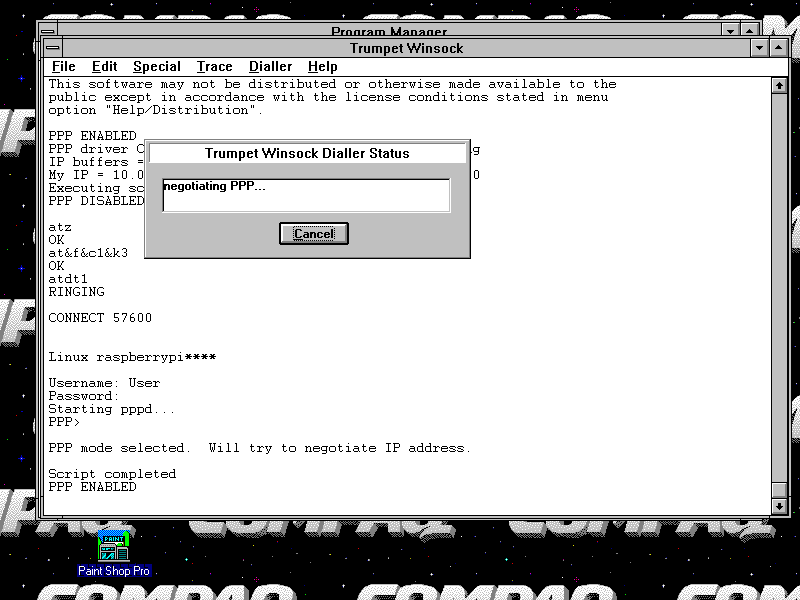Open the Help menu
800x600 pixels.
[322, 67]
